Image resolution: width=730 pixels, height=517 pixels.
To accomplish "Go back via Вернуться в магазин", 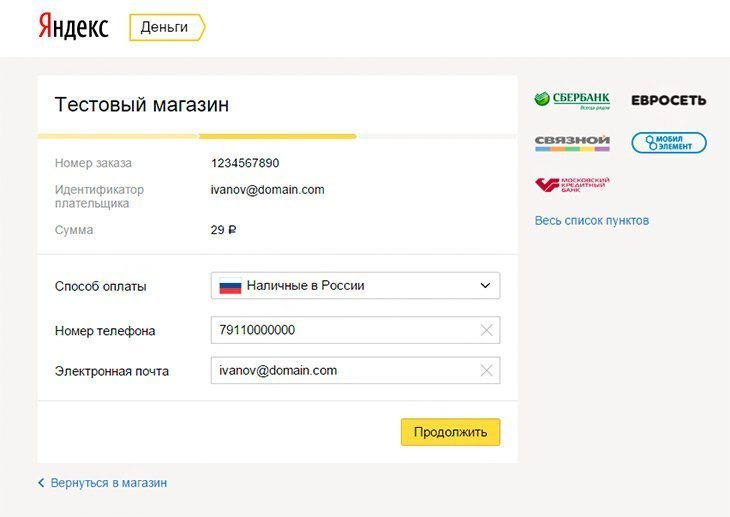I will pyautogui.click(x=108, y=483).
